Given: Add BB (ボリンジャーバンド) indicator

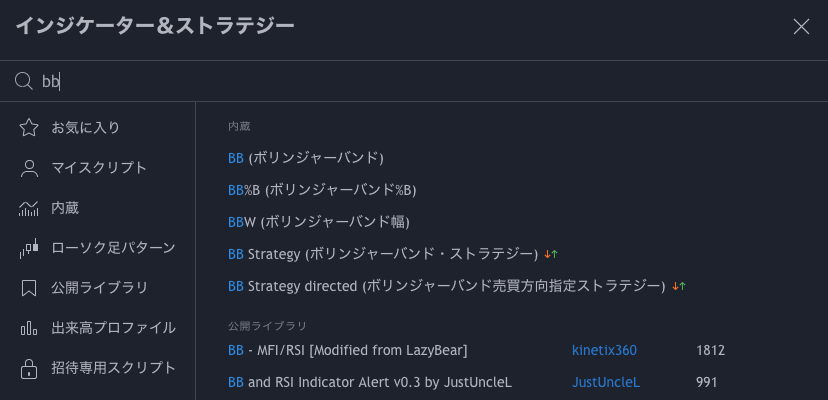Looking at the screenshot, I should click(306, 158).
